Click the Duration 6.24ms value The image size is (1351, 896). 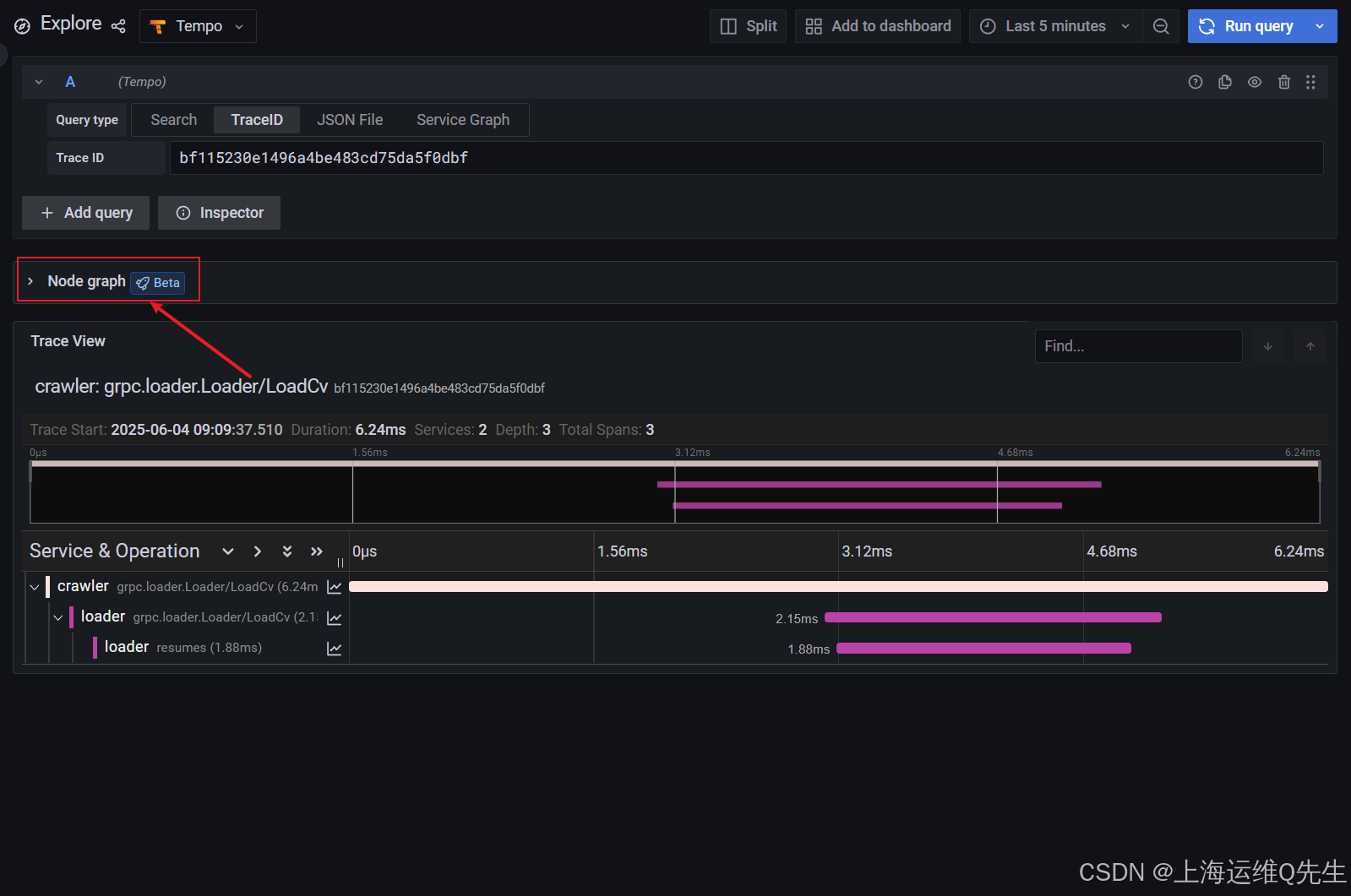[x=380, y=430]
